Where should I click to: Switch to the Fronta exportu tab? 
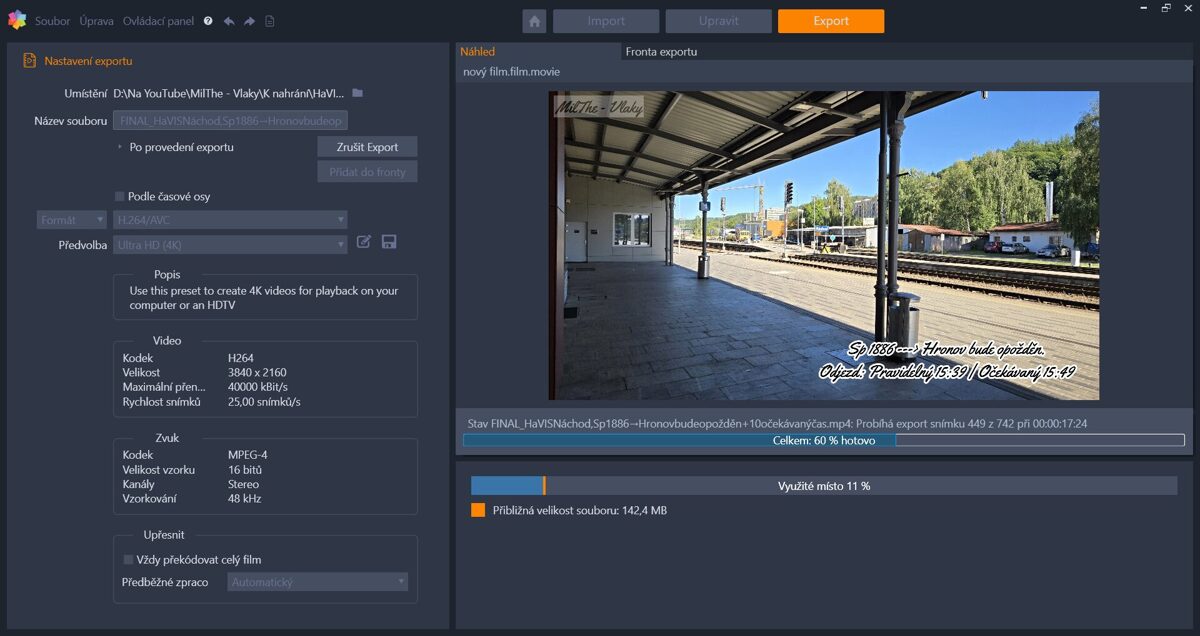click(x=661, y=52)
